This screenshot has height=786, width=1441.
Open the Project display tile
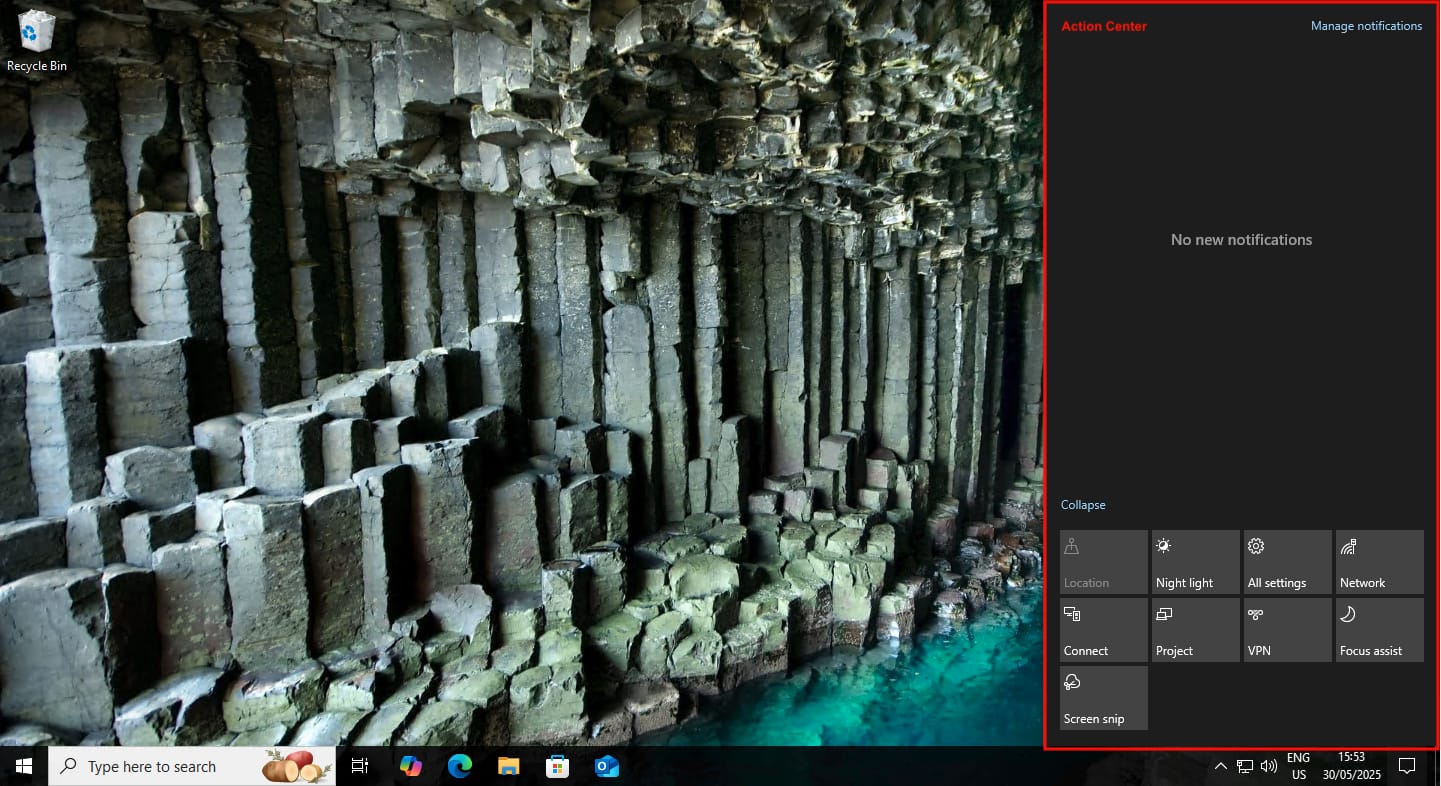click(x=1196, y=630)
